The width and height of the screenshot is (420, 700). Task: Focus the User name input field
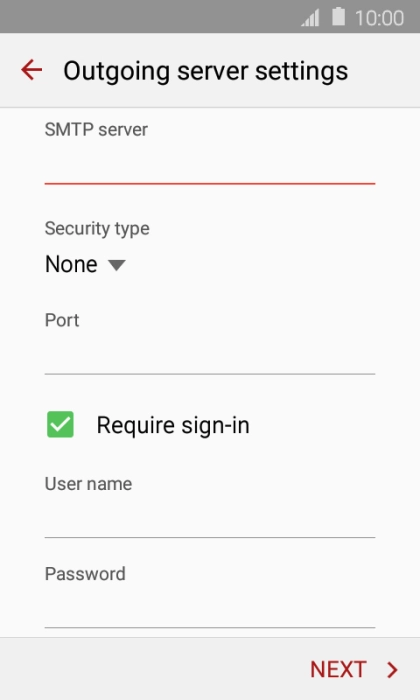(210, 519)
